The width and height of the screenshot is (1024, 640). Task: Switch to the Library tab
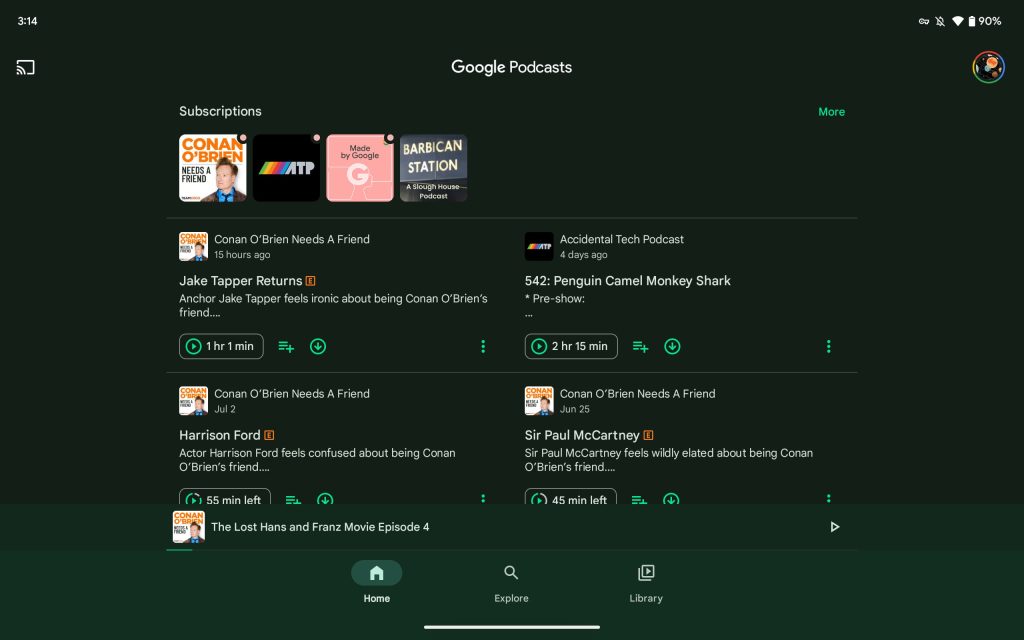(646, 582)
